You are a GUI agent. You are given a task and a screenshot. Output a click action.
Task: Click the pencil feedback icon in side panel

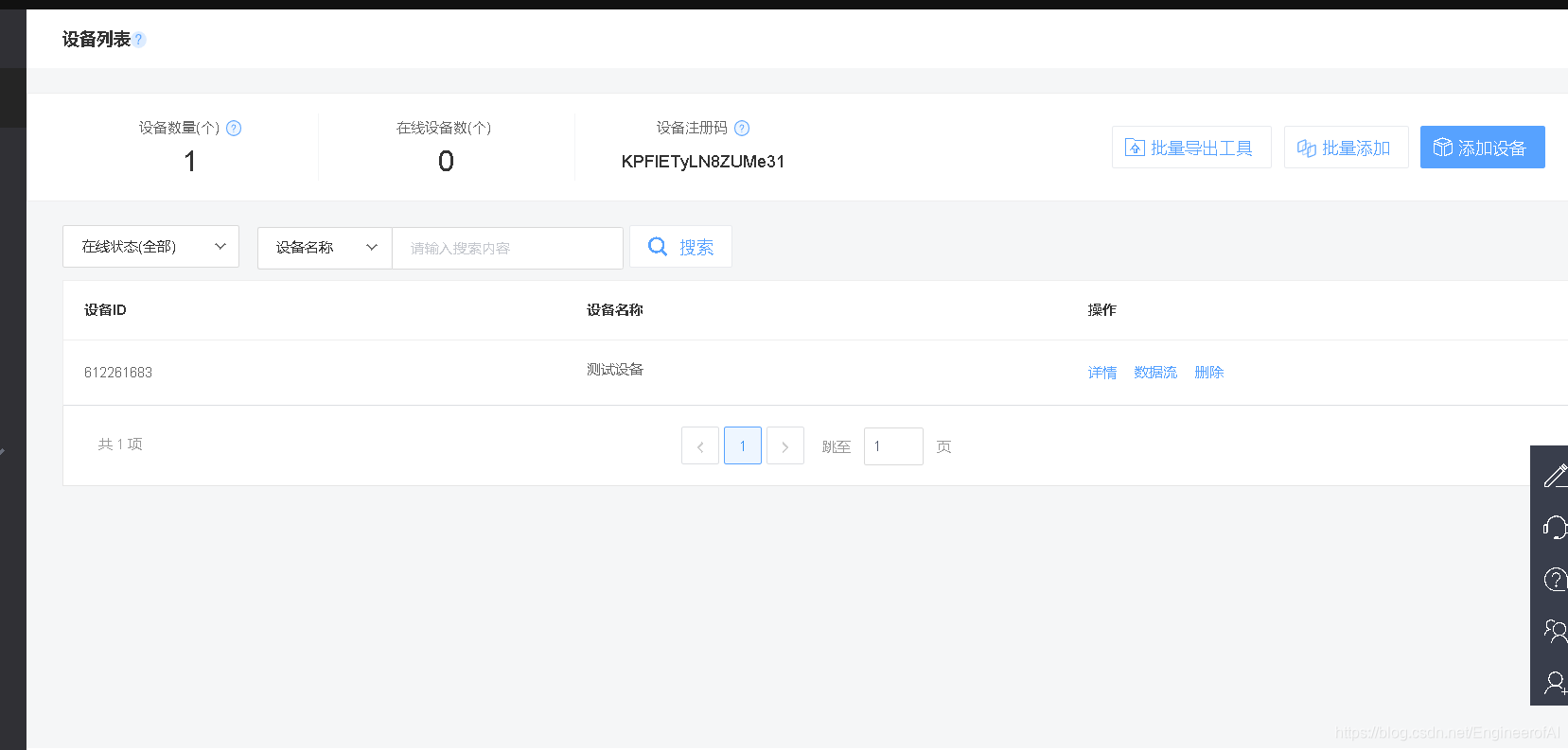coord(1555,476)
